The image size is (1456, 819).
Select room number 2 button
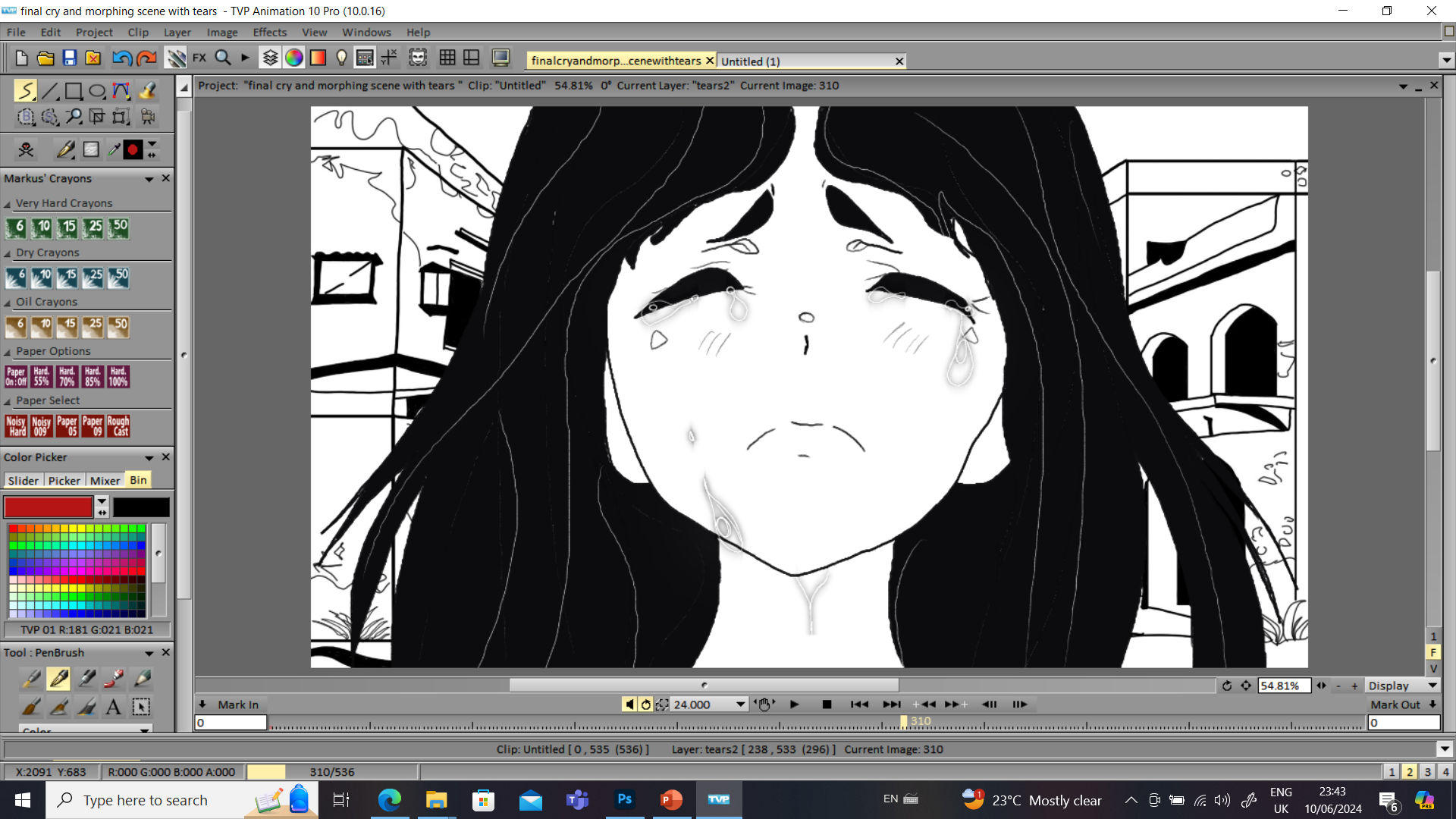click(x=1410, y=771)
